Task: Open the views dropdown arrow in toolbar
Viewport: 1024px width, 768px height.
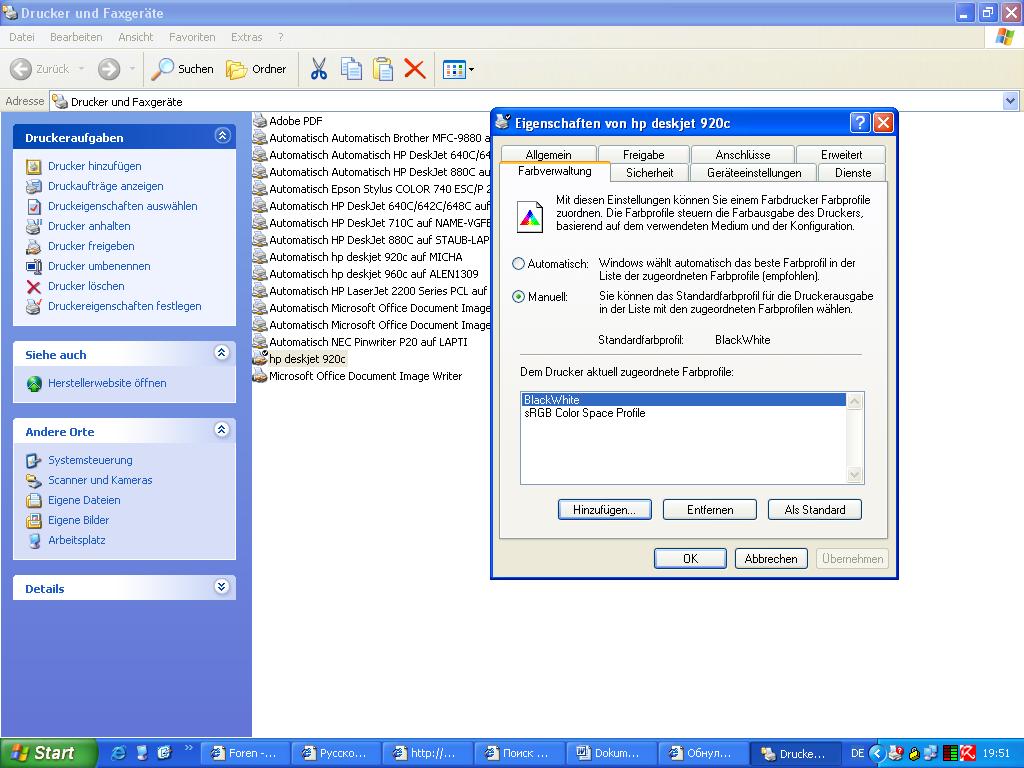Action: (471, 69)
